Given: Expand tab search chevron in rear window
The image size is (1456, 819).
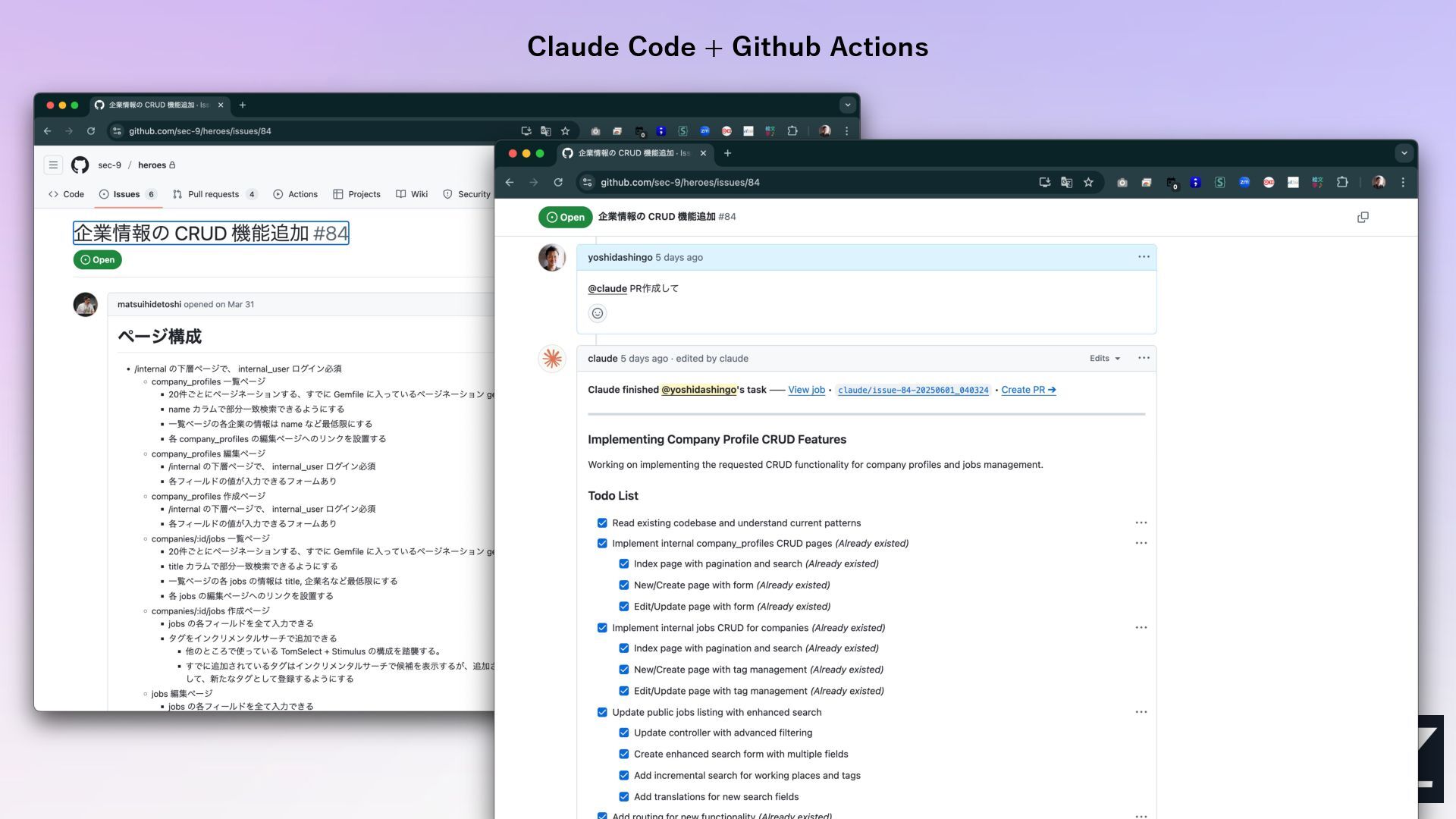Looking at the screenshot, I should coord(848,105).
